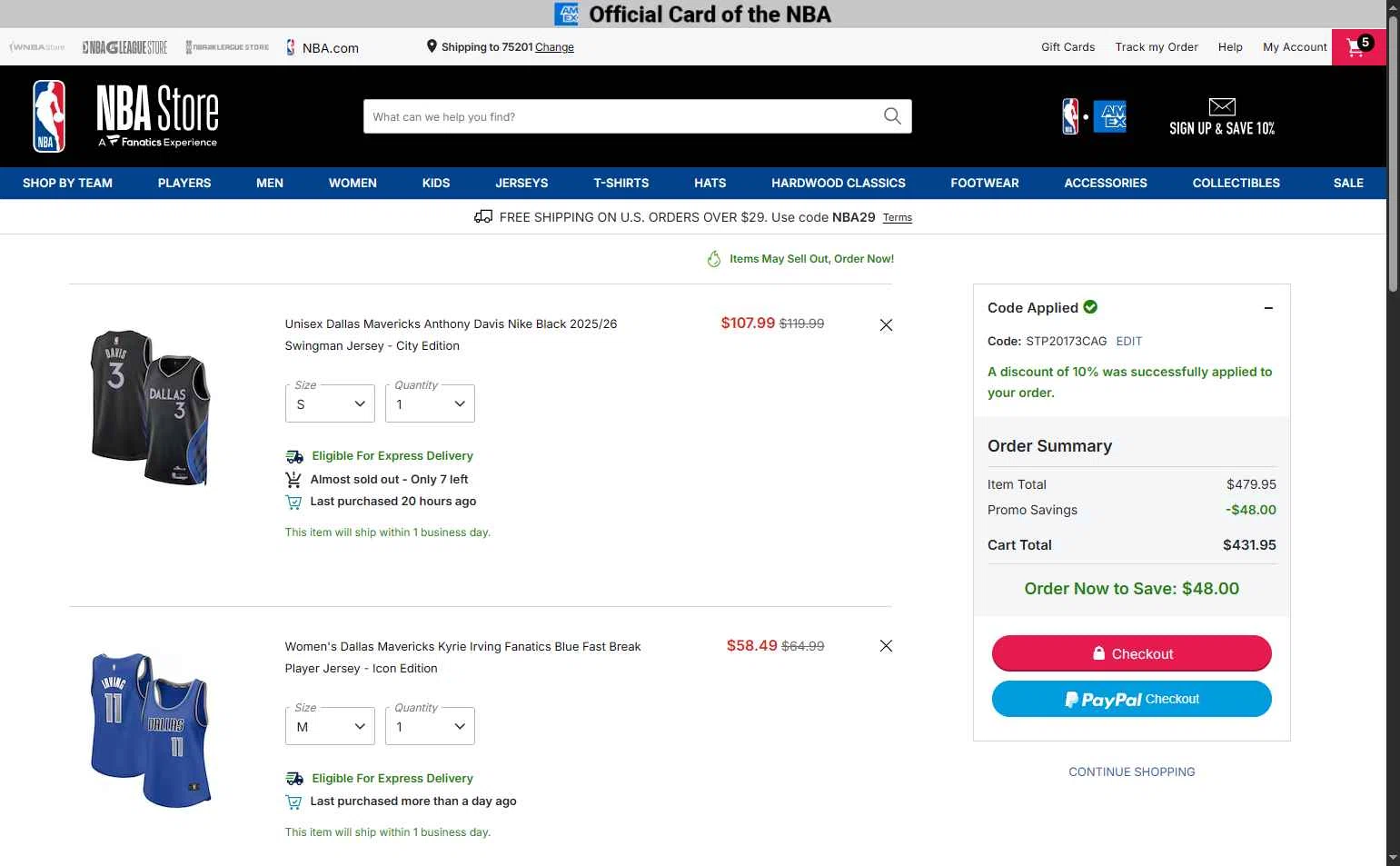Open the Collectibles menu
The height and width of the screenshot is (866, 1400).
coord(1236,183)
